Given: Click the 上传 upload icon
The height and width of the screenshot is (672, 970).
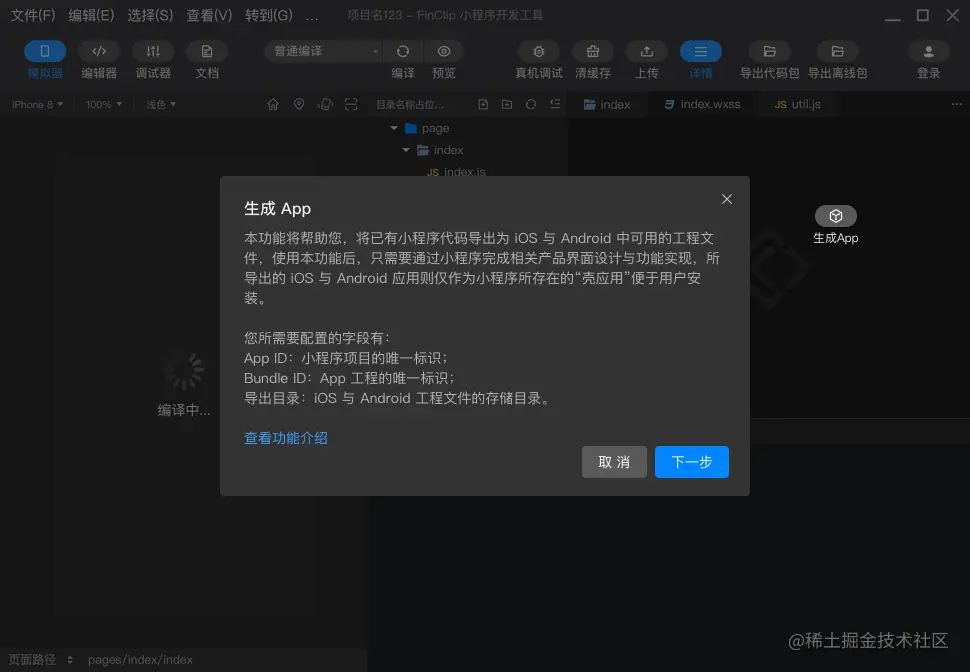Looking at the screenshot, I should tap(646, 60).
